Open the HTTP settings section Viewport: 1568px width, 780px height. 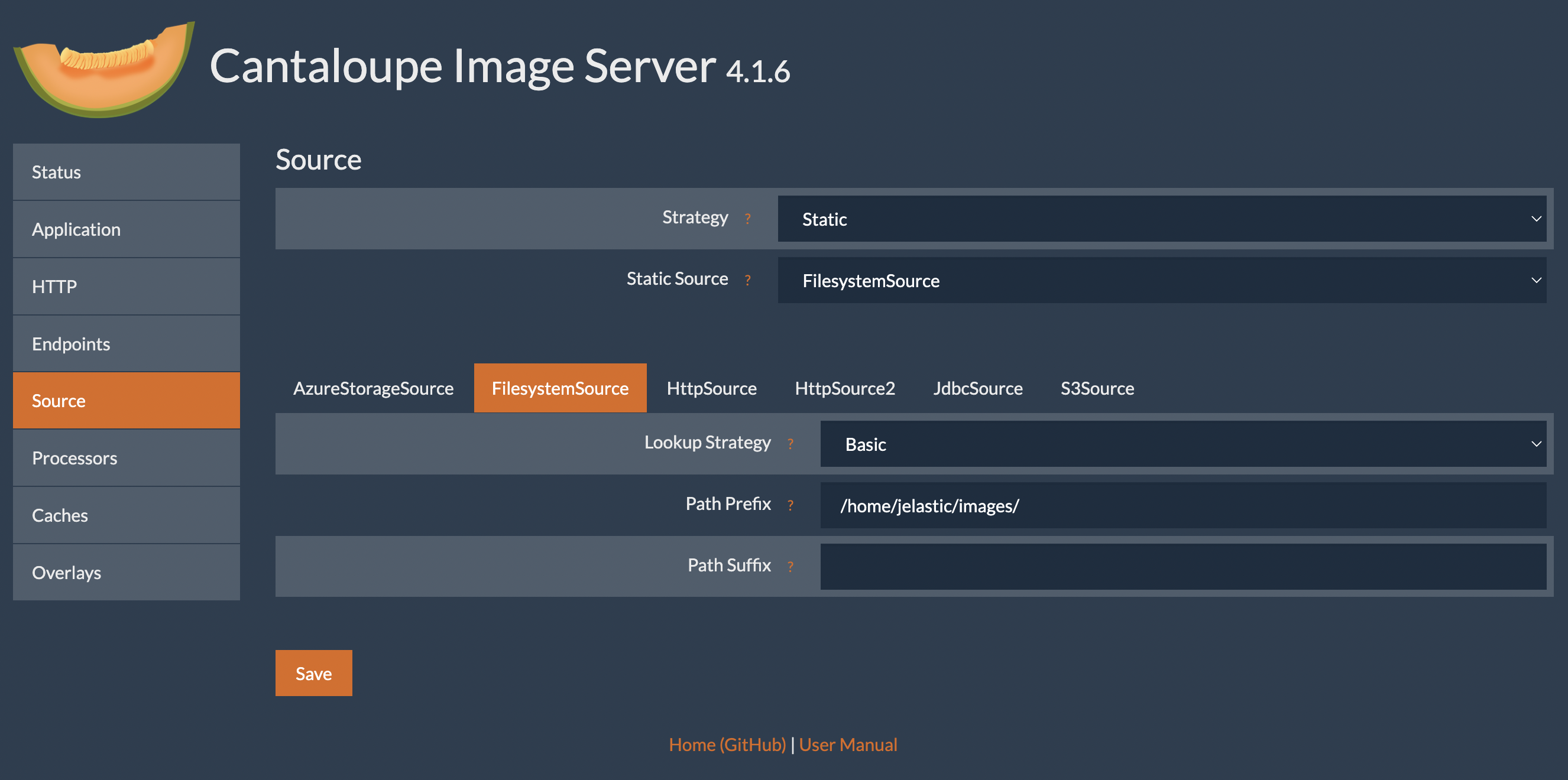pyautogui.click(x=127, y=286)
